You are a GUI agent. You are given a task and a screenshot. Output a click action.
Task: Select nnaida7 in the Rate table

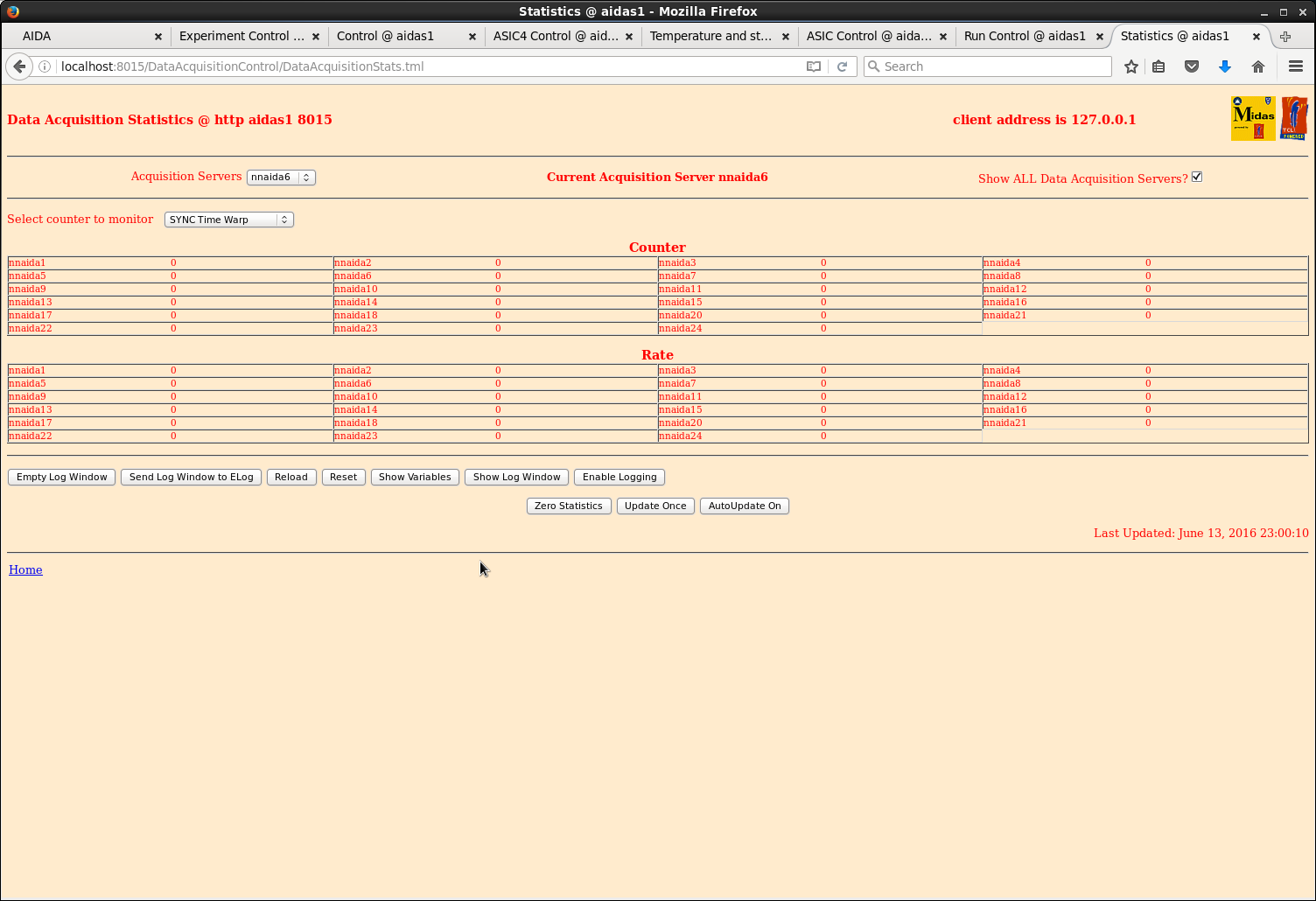point(677,384)
